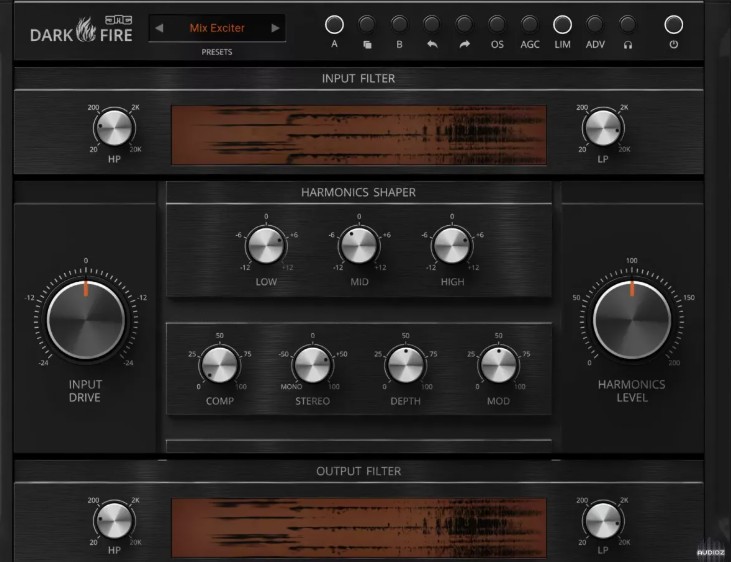Click the HARMONICS SHAPER section title

(x=359, y=192)
